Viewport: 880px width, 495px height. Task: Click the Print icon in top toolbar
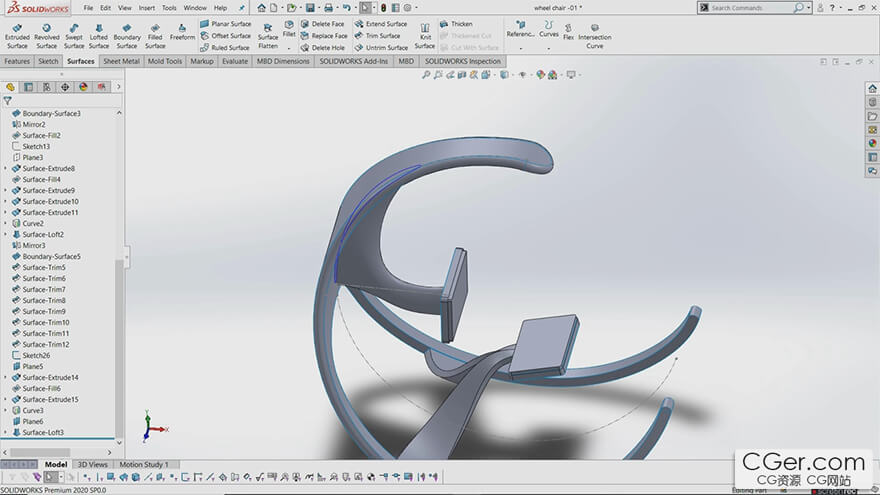tap(328, 8)
